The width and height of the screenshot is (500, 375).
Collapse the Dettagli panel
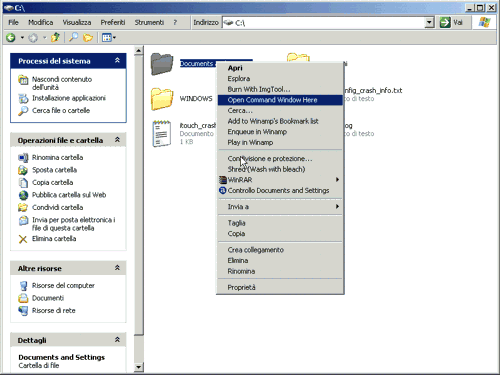click(117, 340)
